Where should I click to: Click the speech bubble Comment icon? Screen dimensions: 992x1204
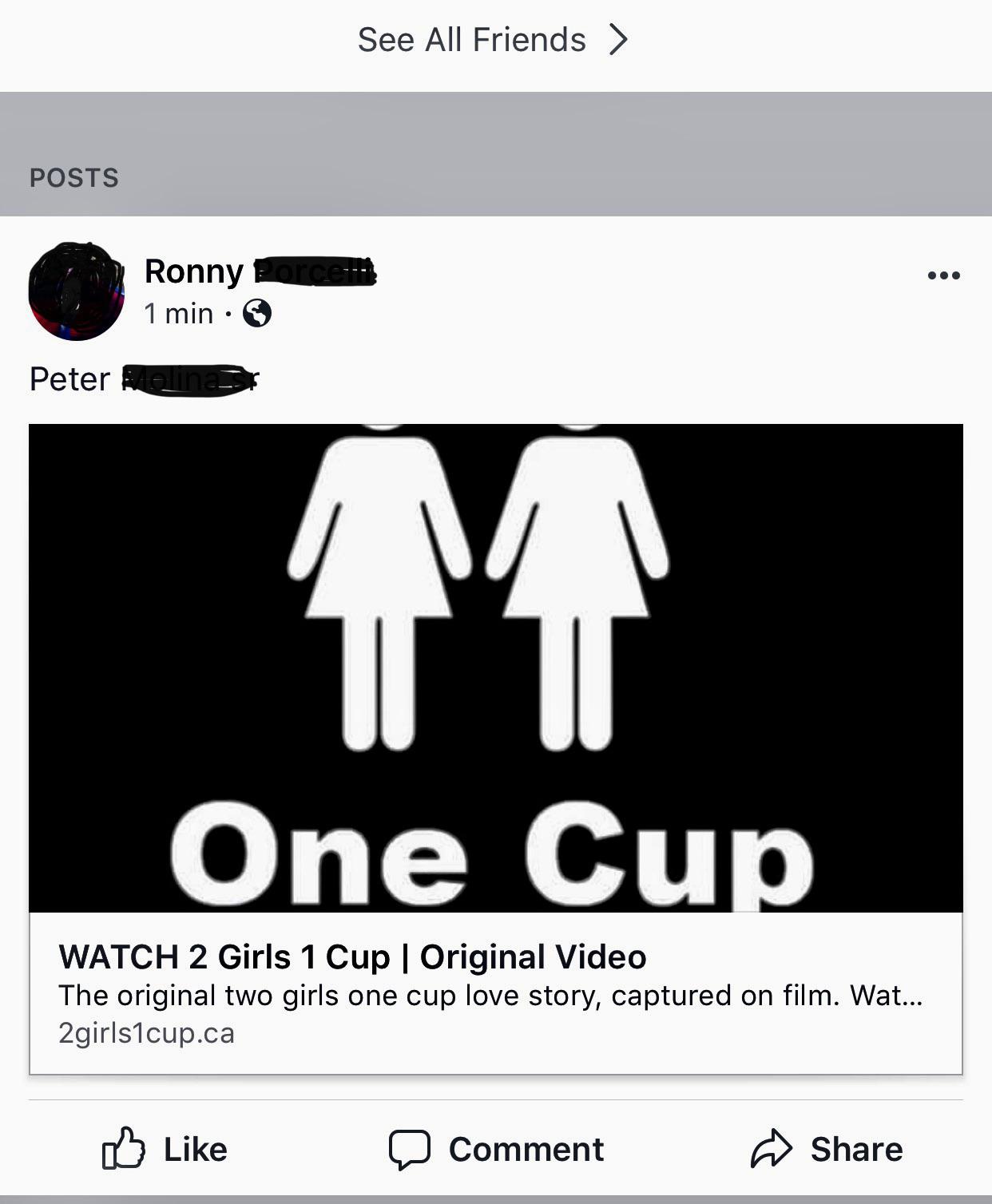410,1149
